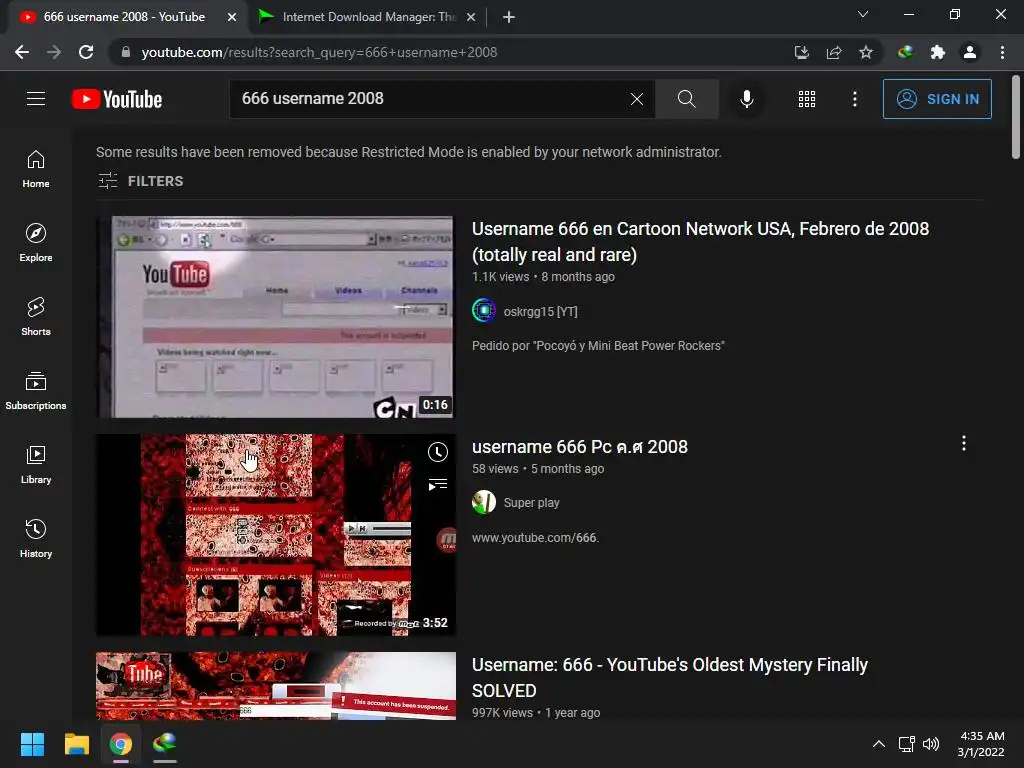
Task: Select the '666 username 2008 - YouTube' tab
Action: point(124,17)
